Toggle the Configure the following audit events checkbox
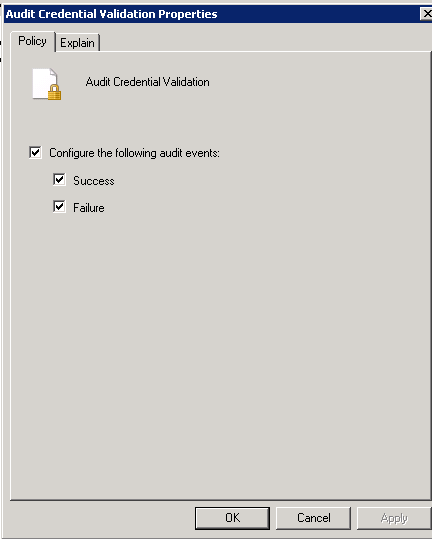 [x=35, y=152]
